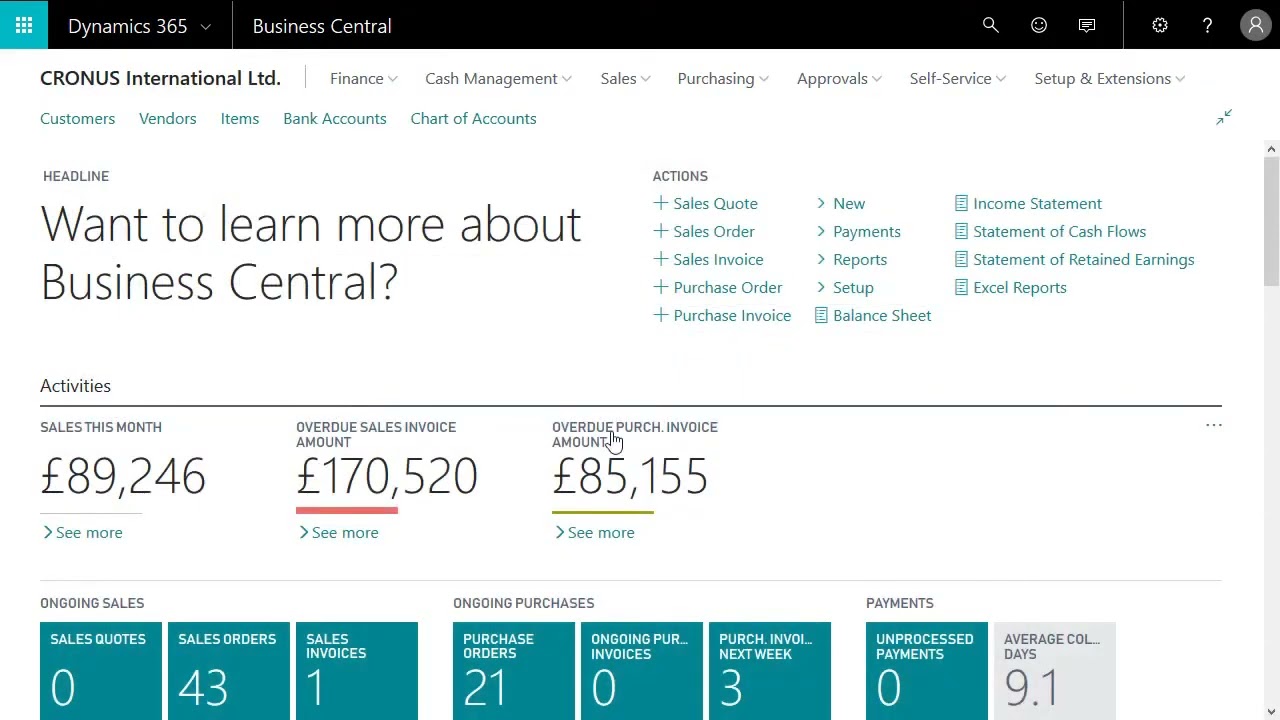Open the Vendors list

(167, 118)
